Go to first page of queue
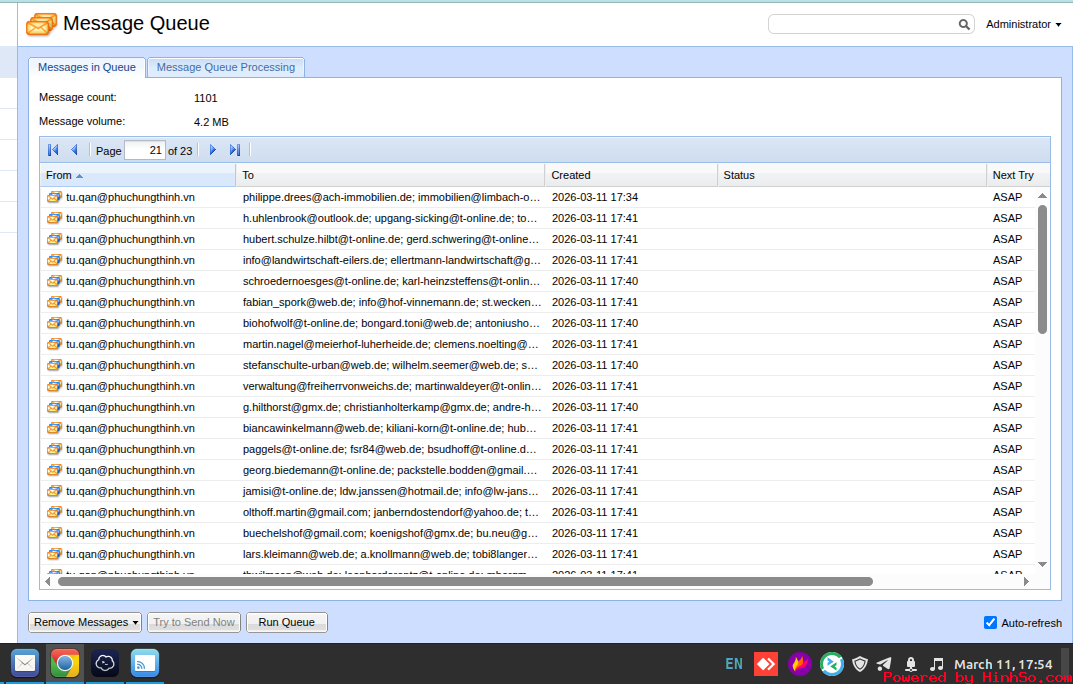 53,150
